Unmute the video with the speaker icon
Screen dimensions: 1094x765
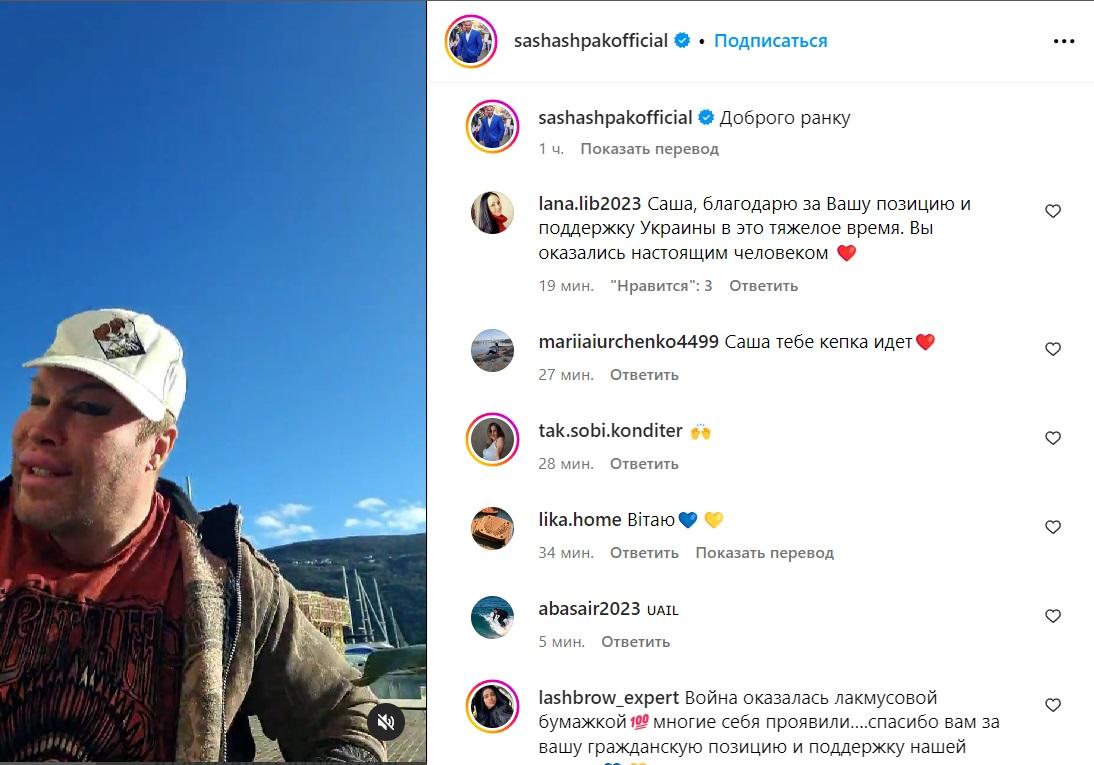click(x=386, y=722)
